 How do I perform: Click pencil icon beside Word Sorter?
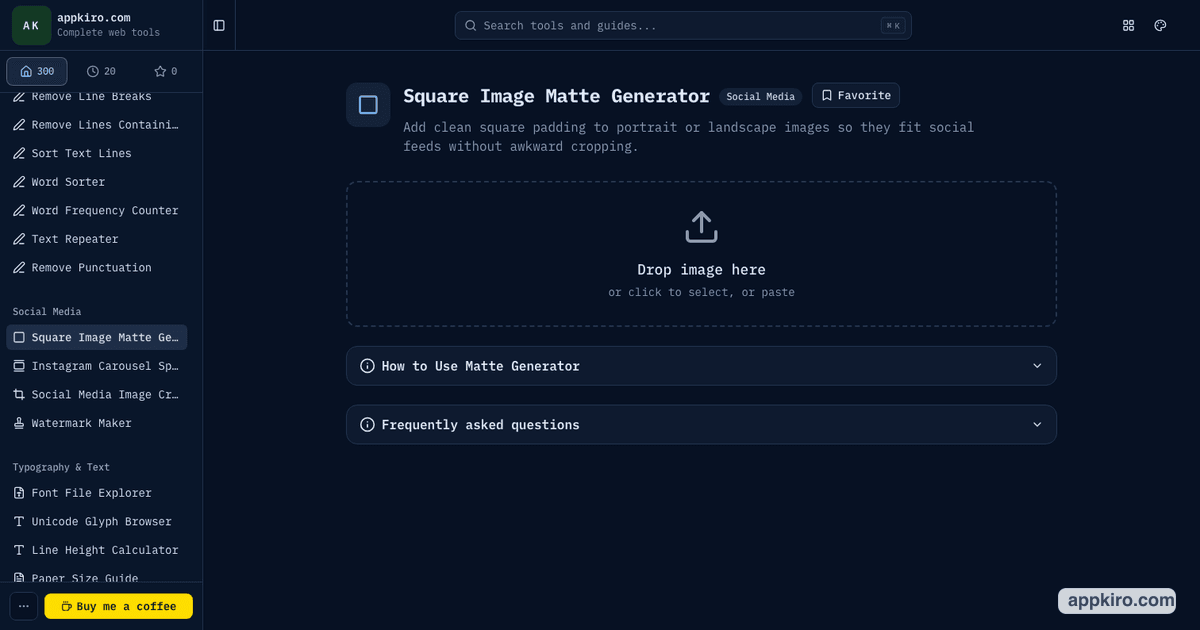pyautogui.click(x=19, y=182)
